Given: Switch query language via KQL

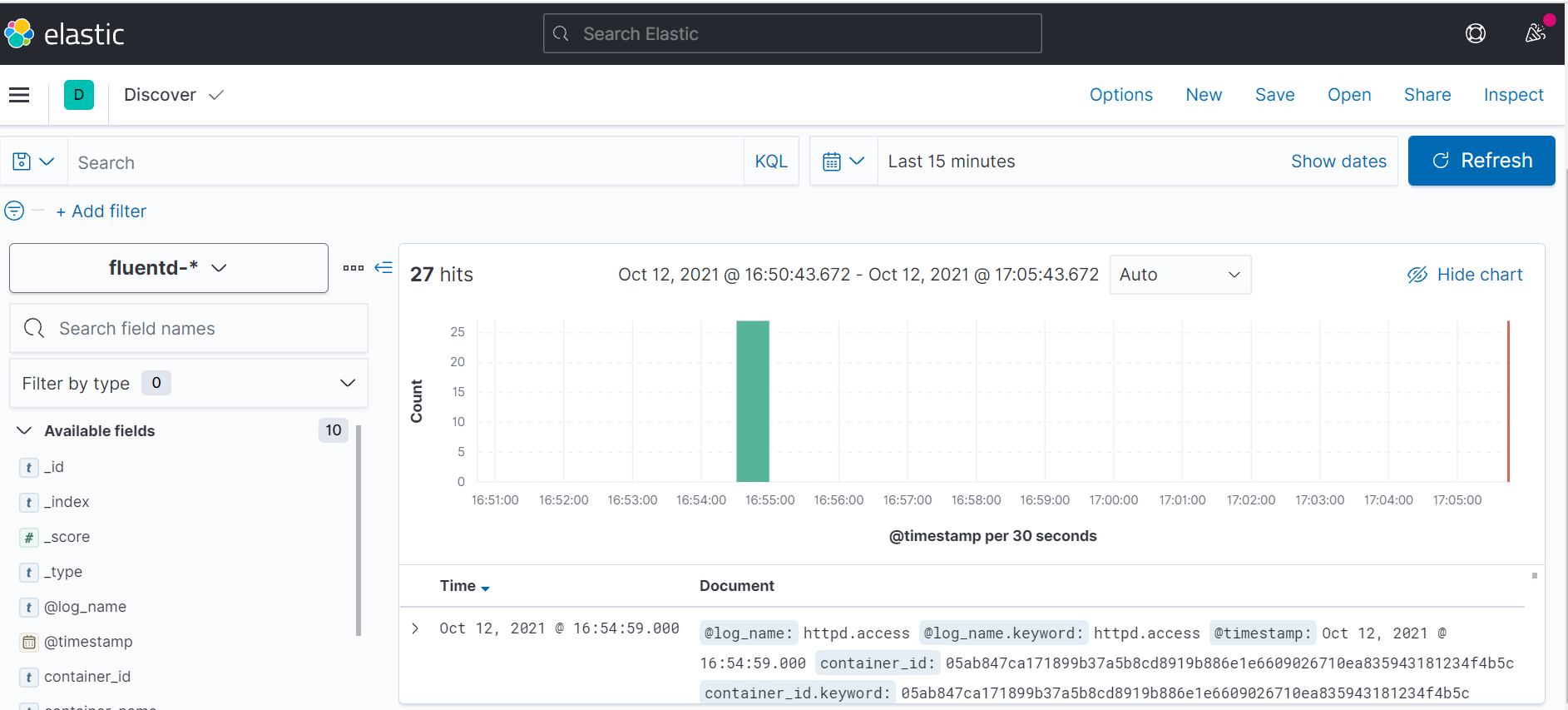Looking at the screenshot, I should (x=771, y=161).
